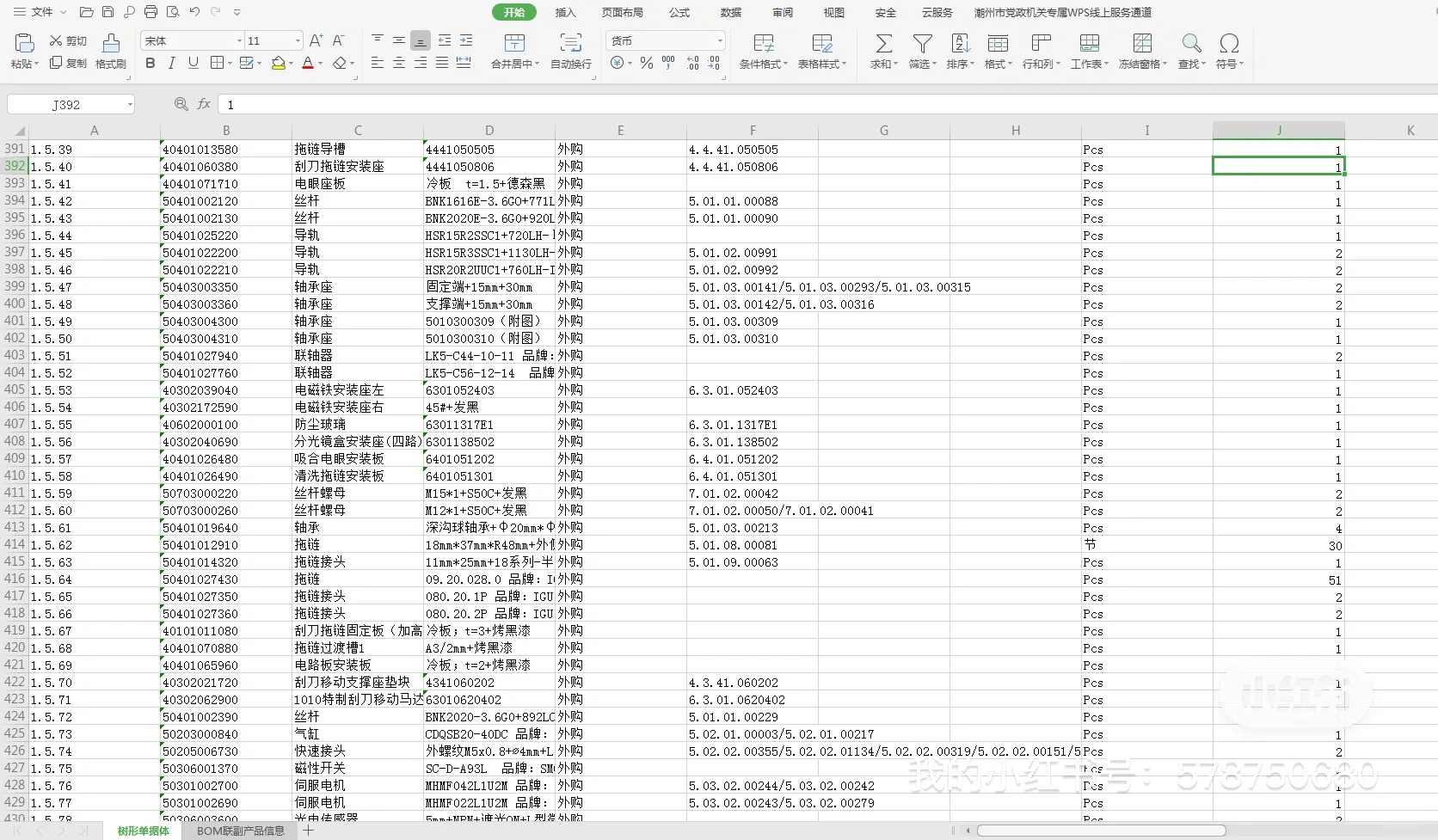
Task: Expand the fill color dropdown arrow
Action: pyautogui.click(x=292, y=64)
